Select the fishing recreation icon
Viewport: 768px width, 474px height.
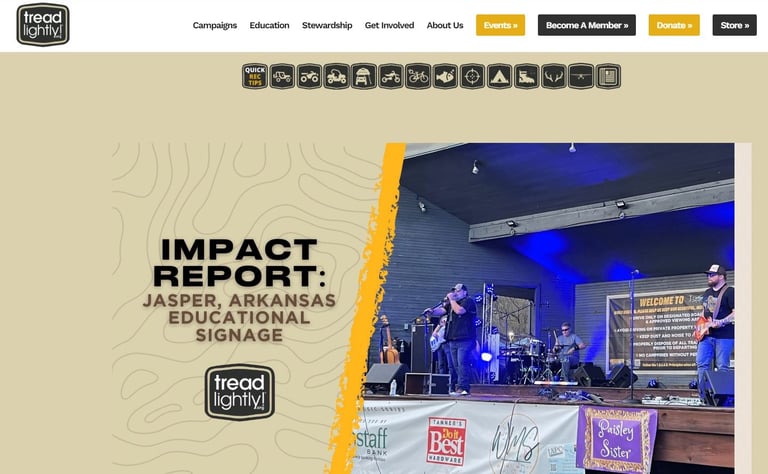click(x=445, y=76)
